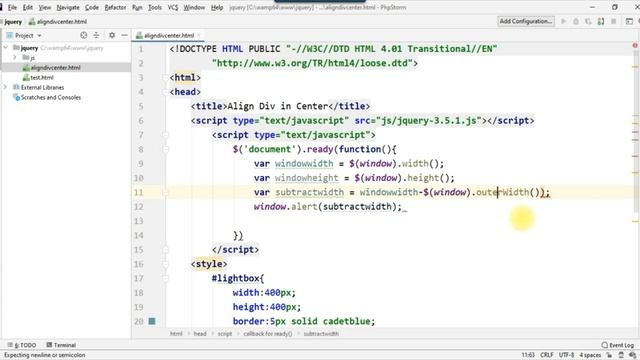Image resolution: width=640 pixels, height=360 pixels.
Task: Click 'script' breadcrumb below the editor
Action: (x=224, y=334)
